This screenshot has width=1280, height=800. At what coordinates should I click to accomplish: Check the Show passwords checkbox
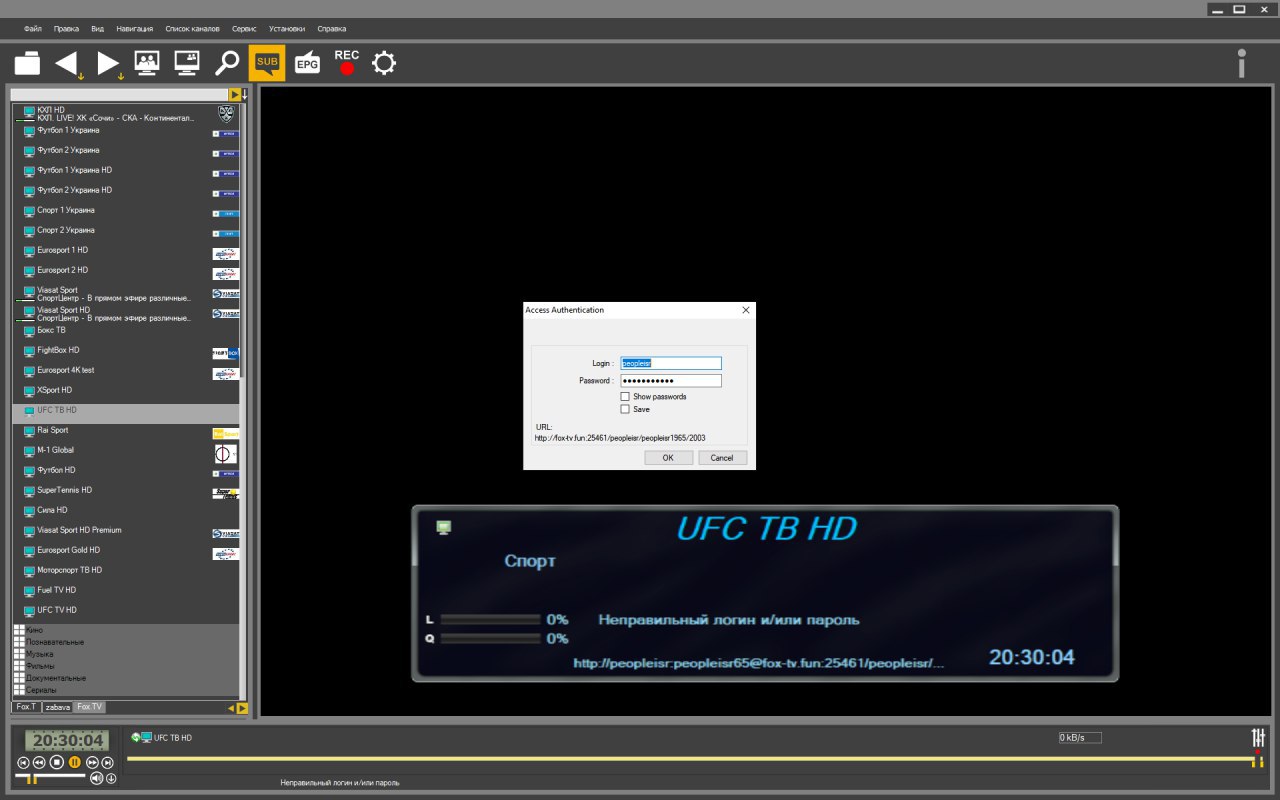pos(625,397)
